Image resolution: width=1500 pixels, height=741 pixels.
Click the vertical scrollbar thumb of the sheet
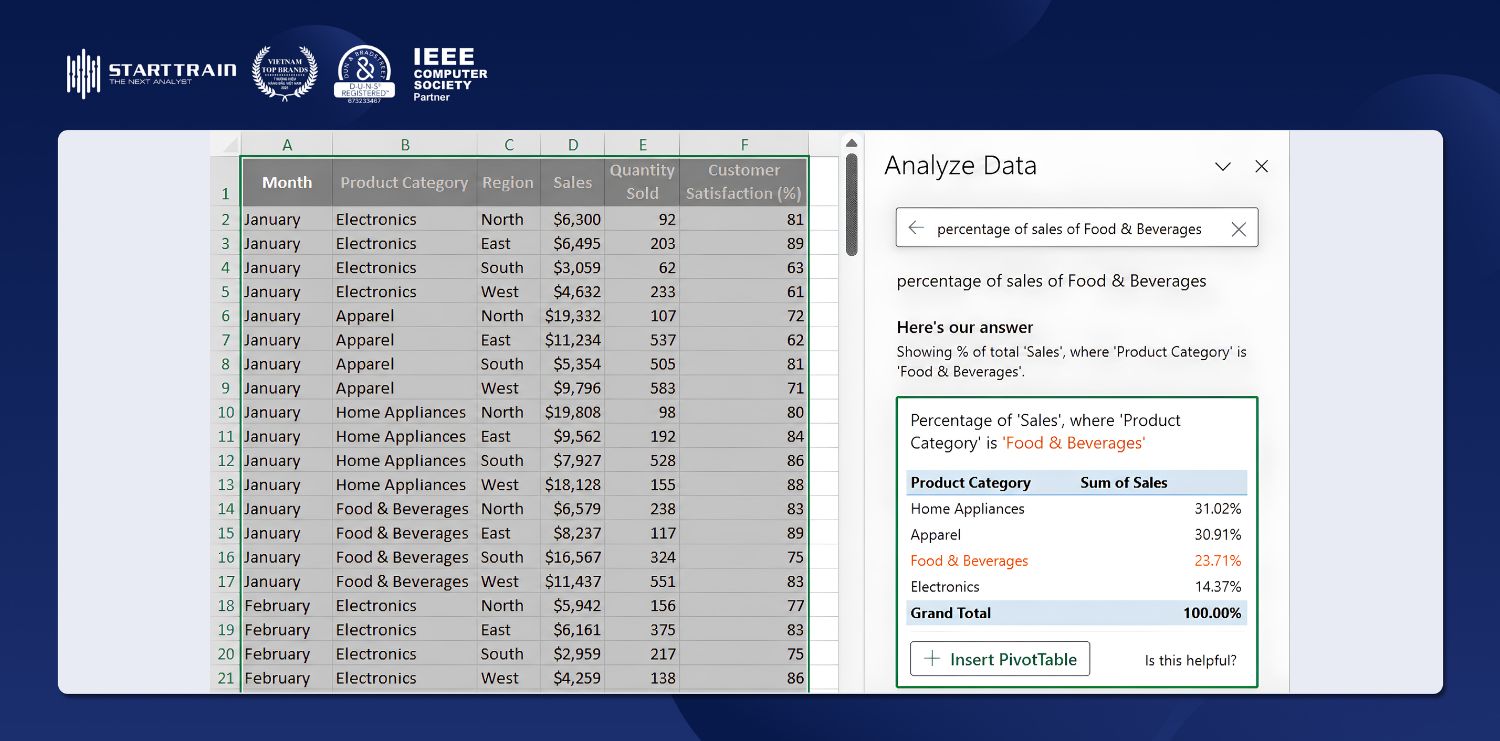tap(852, 204)
